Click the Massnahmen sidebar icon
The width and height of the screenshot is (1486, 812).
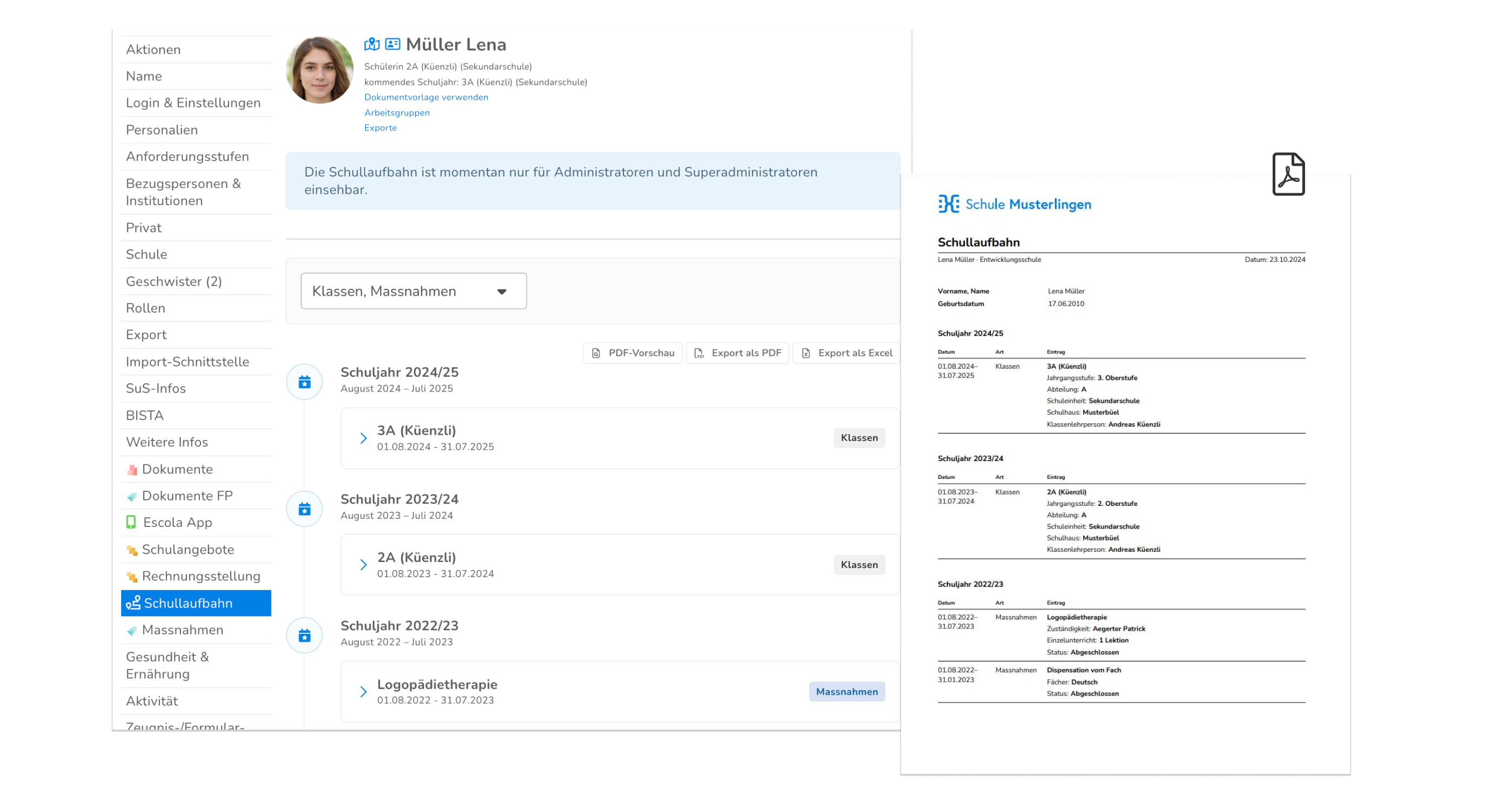pyautogui.click(x=132, y=631)
